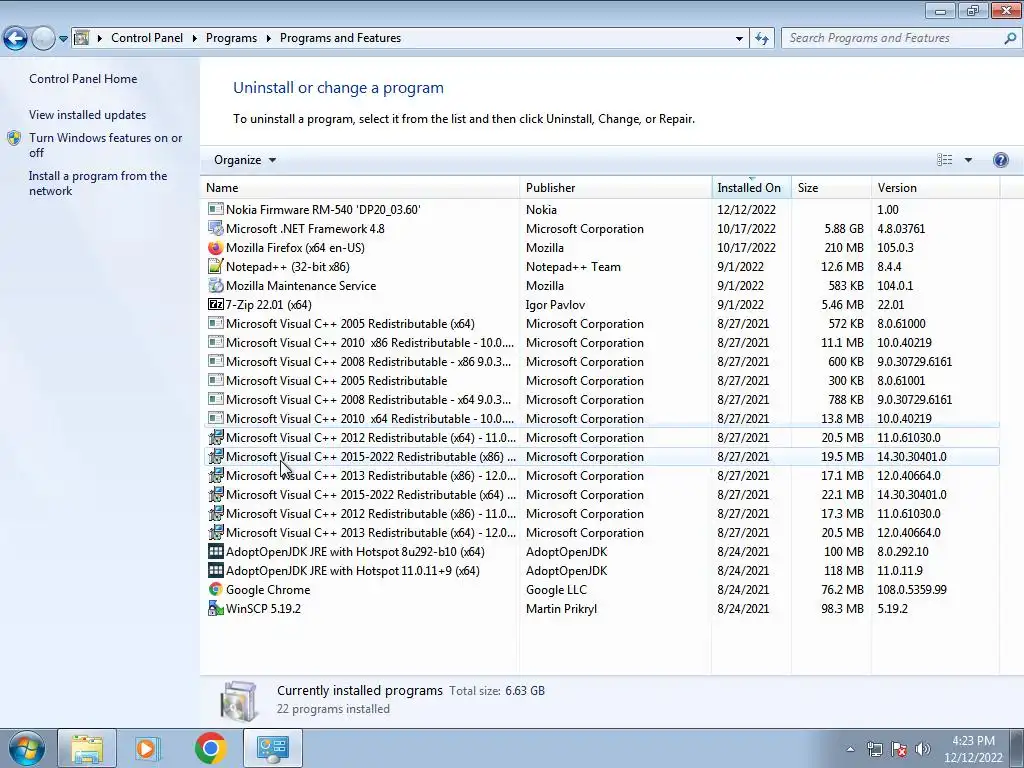The width and height of the screenshot is (1024, 768).
Task: Open Windows Explorer from the taskbar
Action: pos(87,748)
